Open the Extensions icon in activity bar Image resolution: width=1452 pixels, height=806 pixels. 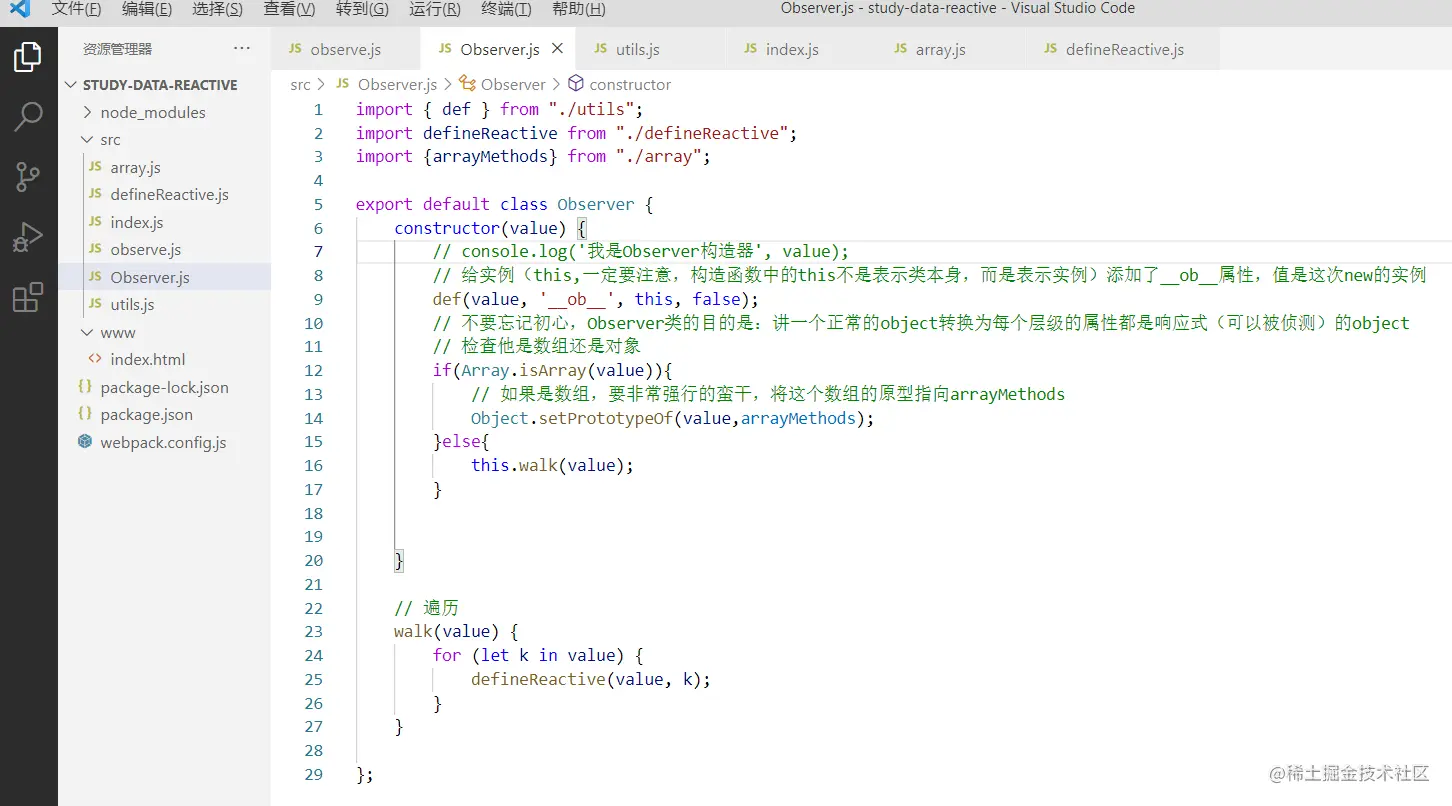[x=28, y=297]
